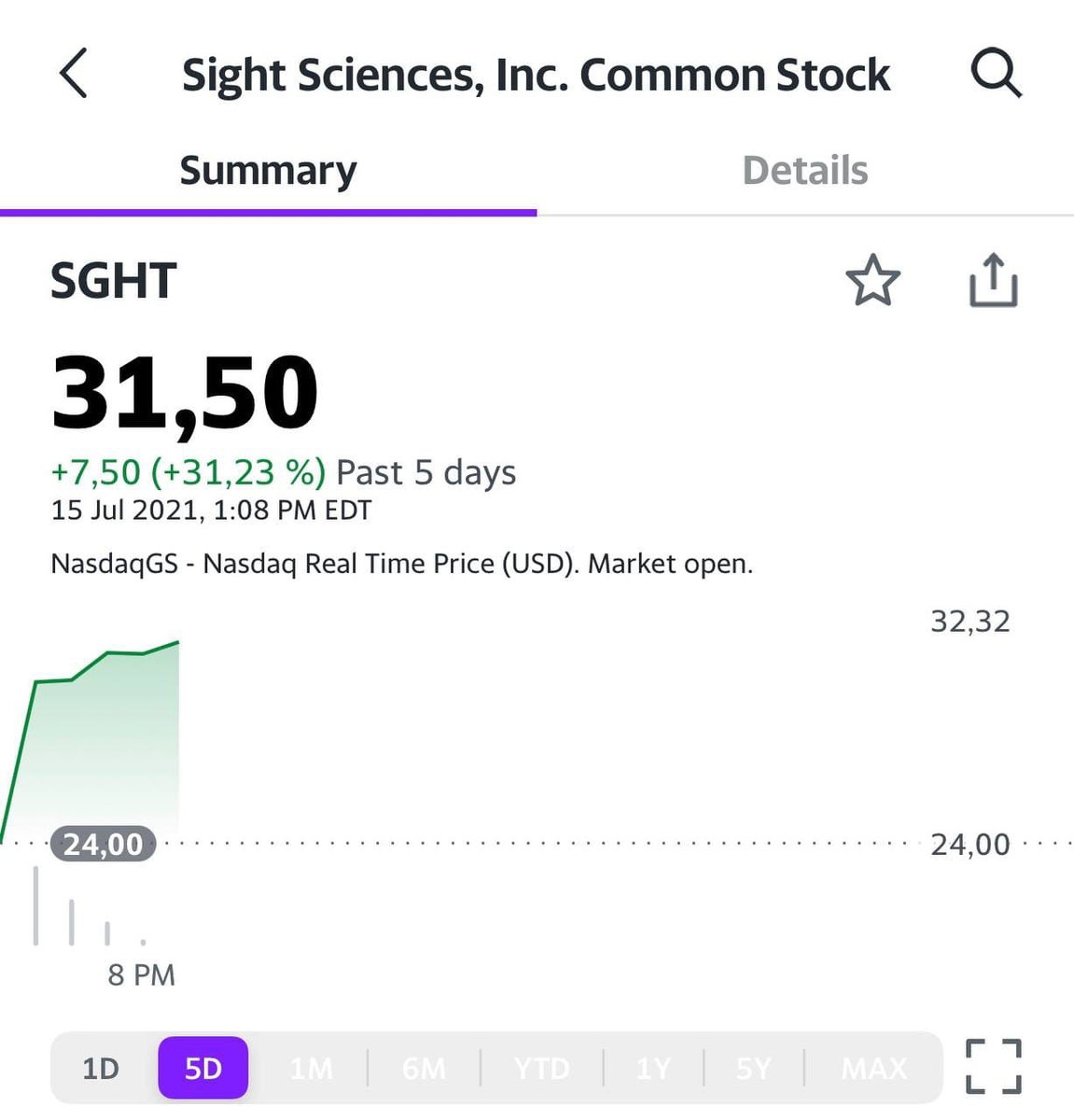The height and width of the screenshot is (1120, 1074).
Task: Switch to the Summary tab
Action: (268, 171)
